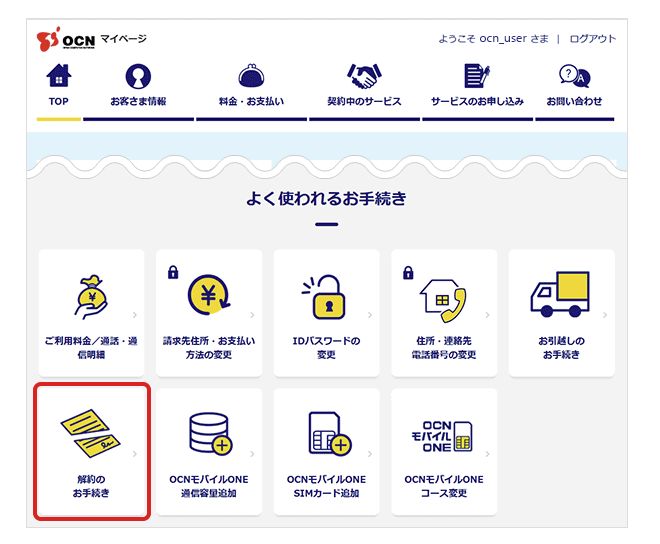Click chevron on 請求先住所 card
660x544 pixels.
(x=252, y=315)
